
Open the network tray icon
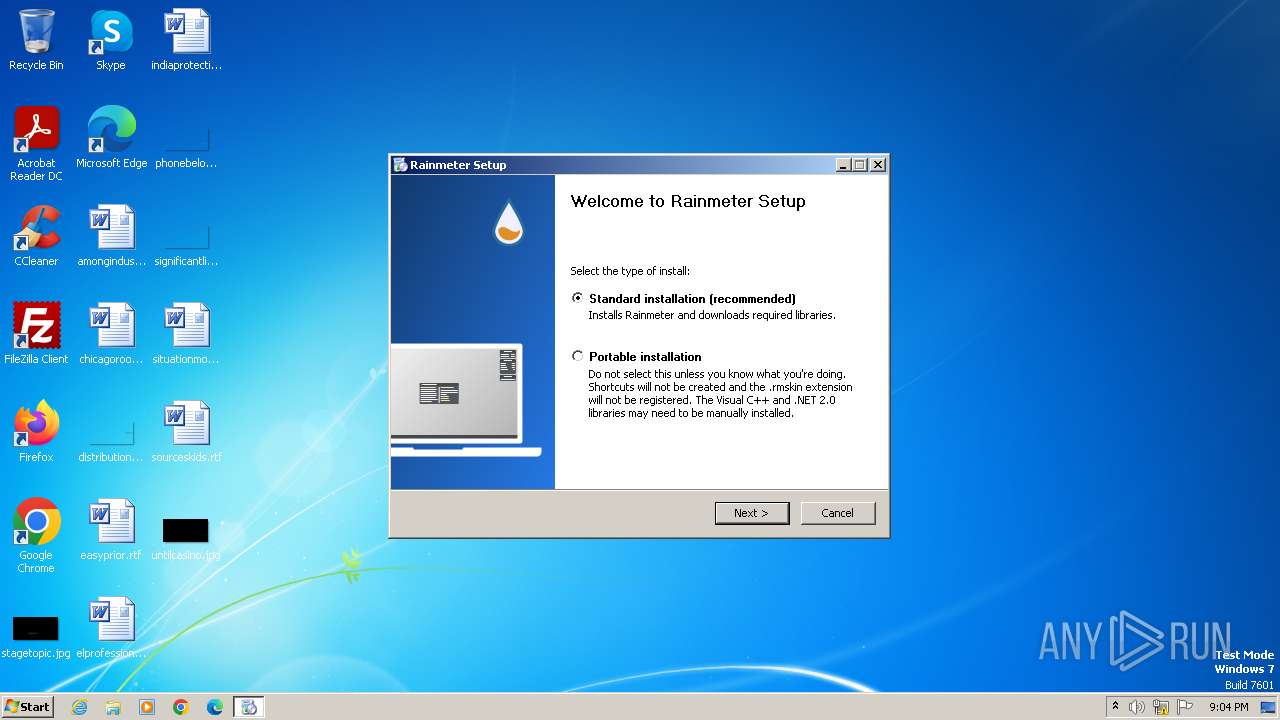(x=1161, y=707)
